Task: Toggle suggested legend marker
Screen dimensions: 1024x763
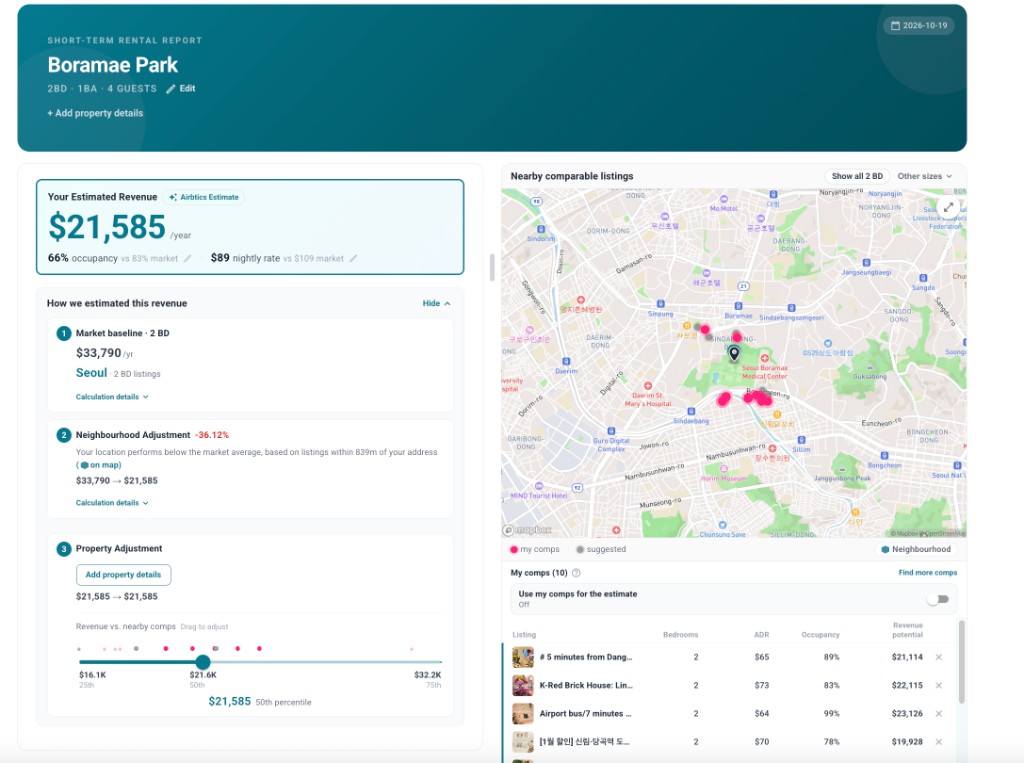Action: 580,549
